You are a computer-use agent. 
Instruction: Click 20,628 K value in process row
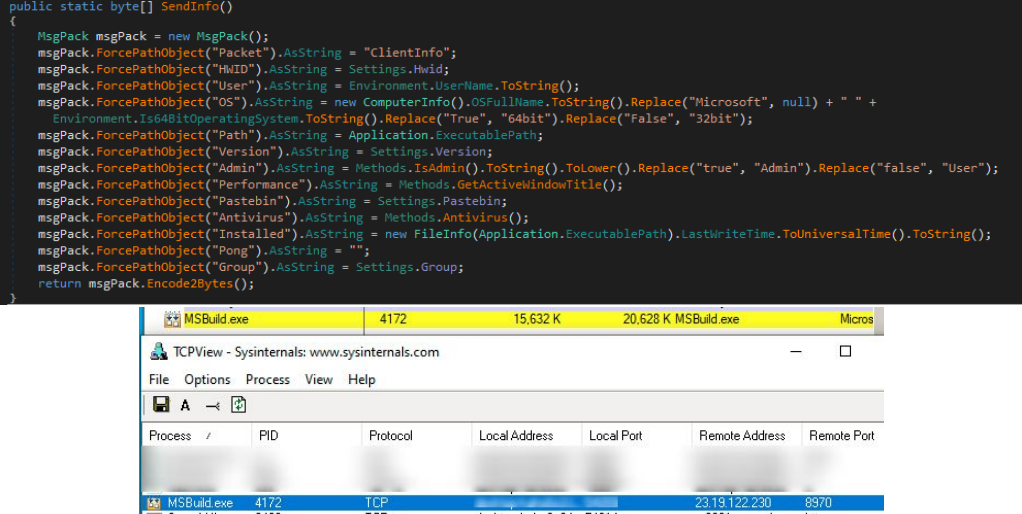pyautogui.click(x=647, y=319)
